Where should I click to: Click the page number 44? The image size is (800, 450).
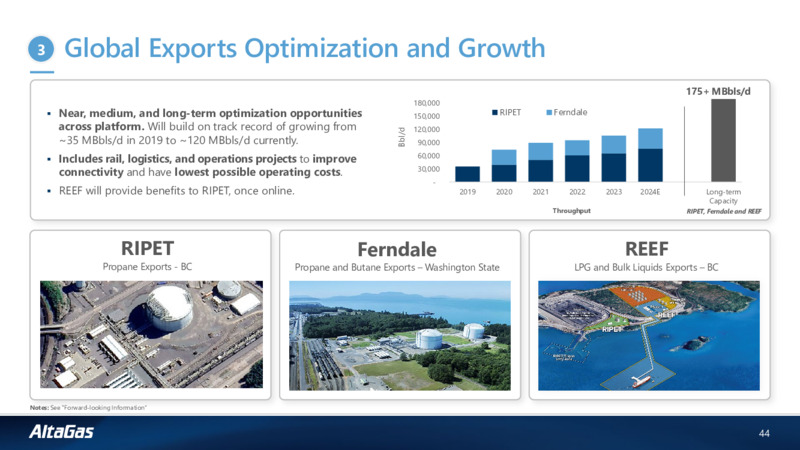click(x=764, y=433)
